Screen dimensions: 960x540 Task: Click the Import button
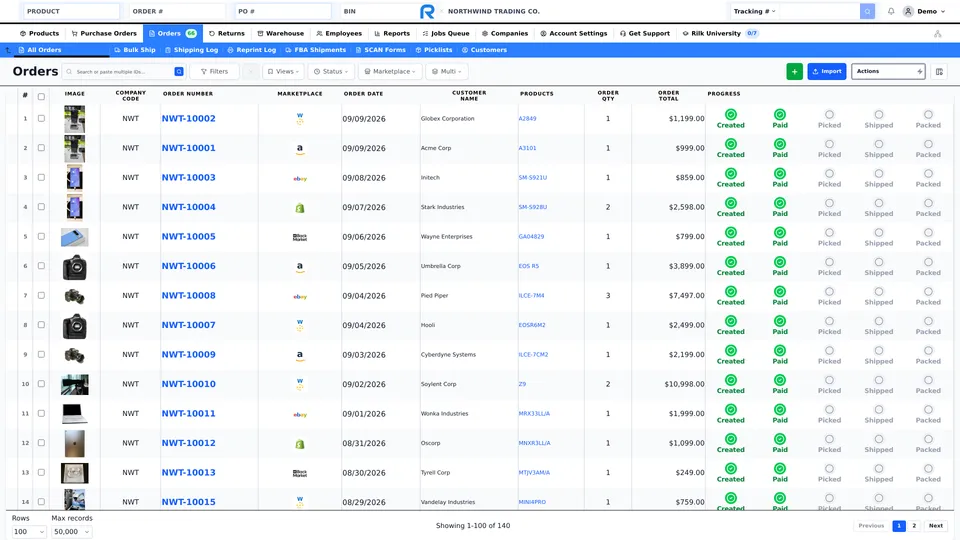point(827,72)
